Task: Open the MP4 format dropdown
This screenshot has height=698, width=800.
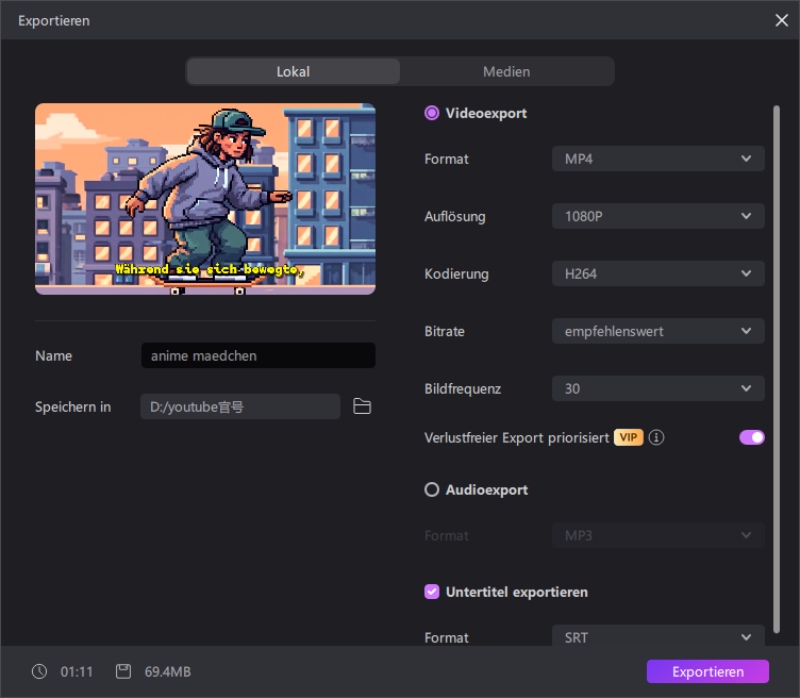Action: tap(658, 159)
